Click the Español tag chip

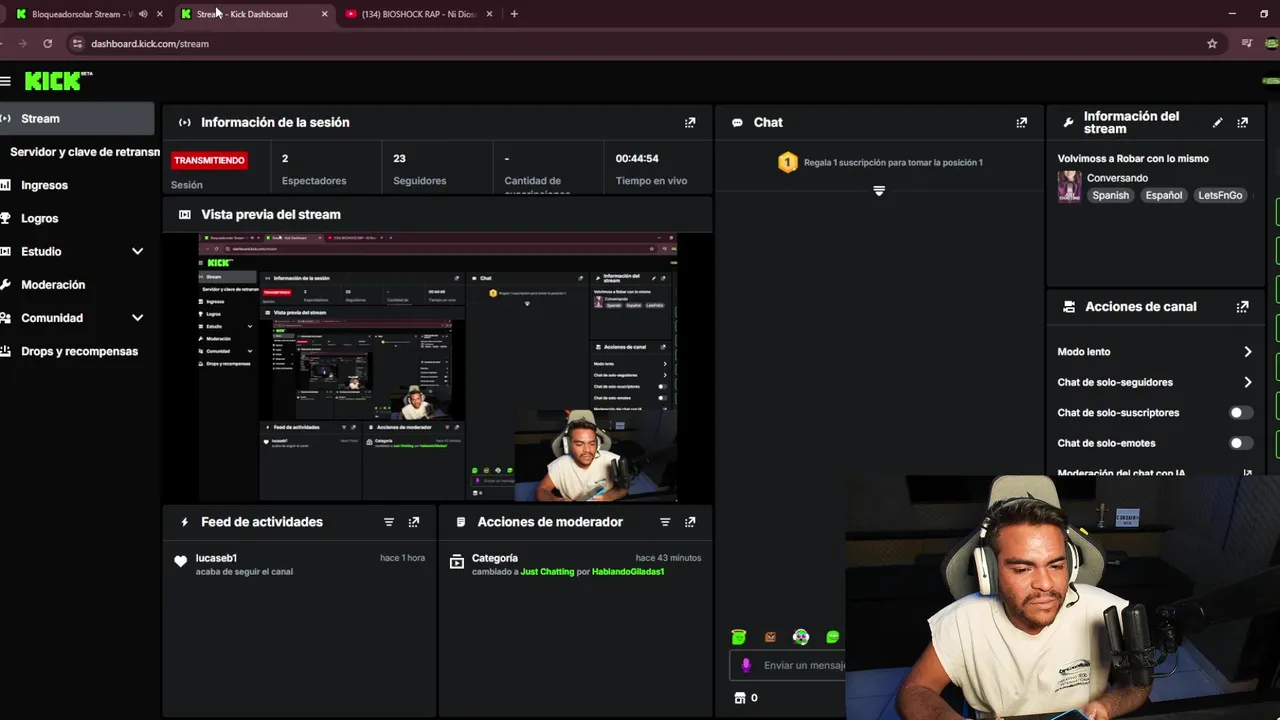pos(1163,195)
